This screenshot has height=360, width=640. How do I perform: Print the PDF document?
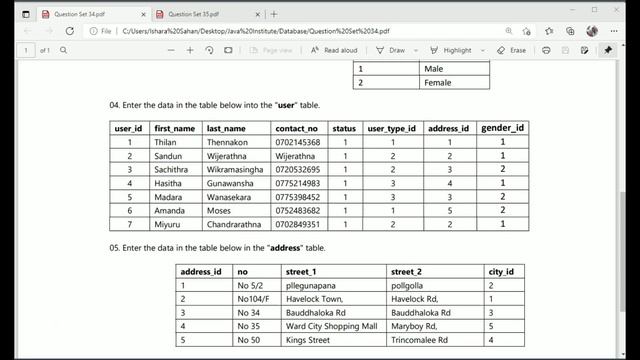coord(546,50)
